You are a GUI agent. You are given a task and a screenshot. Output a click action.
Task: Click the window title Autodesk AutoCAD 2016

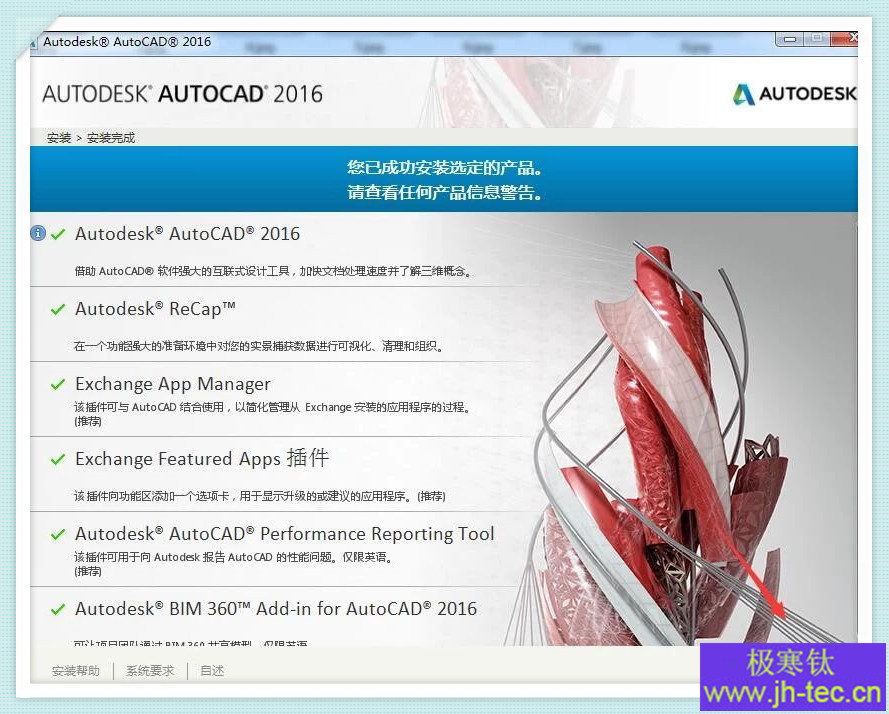pyautogui.click(x=127, y=41)
